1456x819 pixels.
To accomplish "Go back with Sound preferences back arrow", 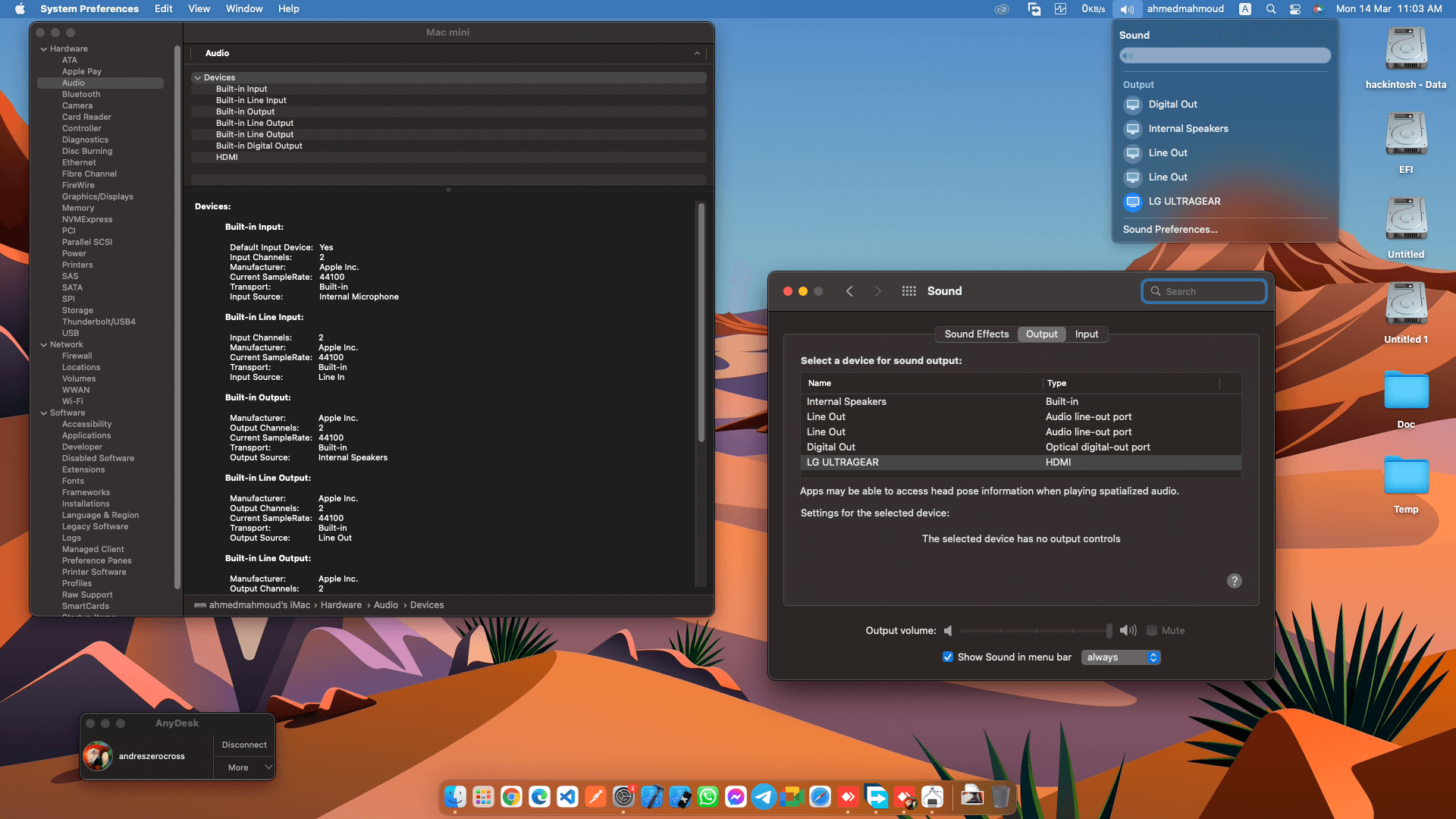I will (849, 291).
